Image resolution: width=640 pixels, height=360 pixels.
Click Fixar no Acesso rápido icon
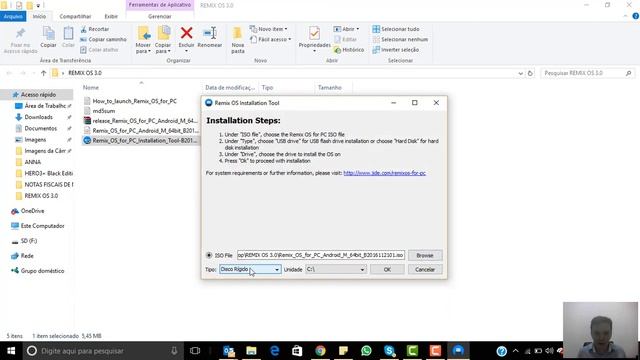[20, 40]
